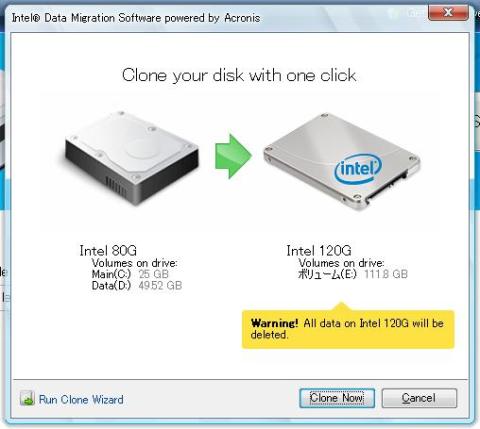Click the green arrow between drives
Screen dimensions: 480x429
click(233, 156)
